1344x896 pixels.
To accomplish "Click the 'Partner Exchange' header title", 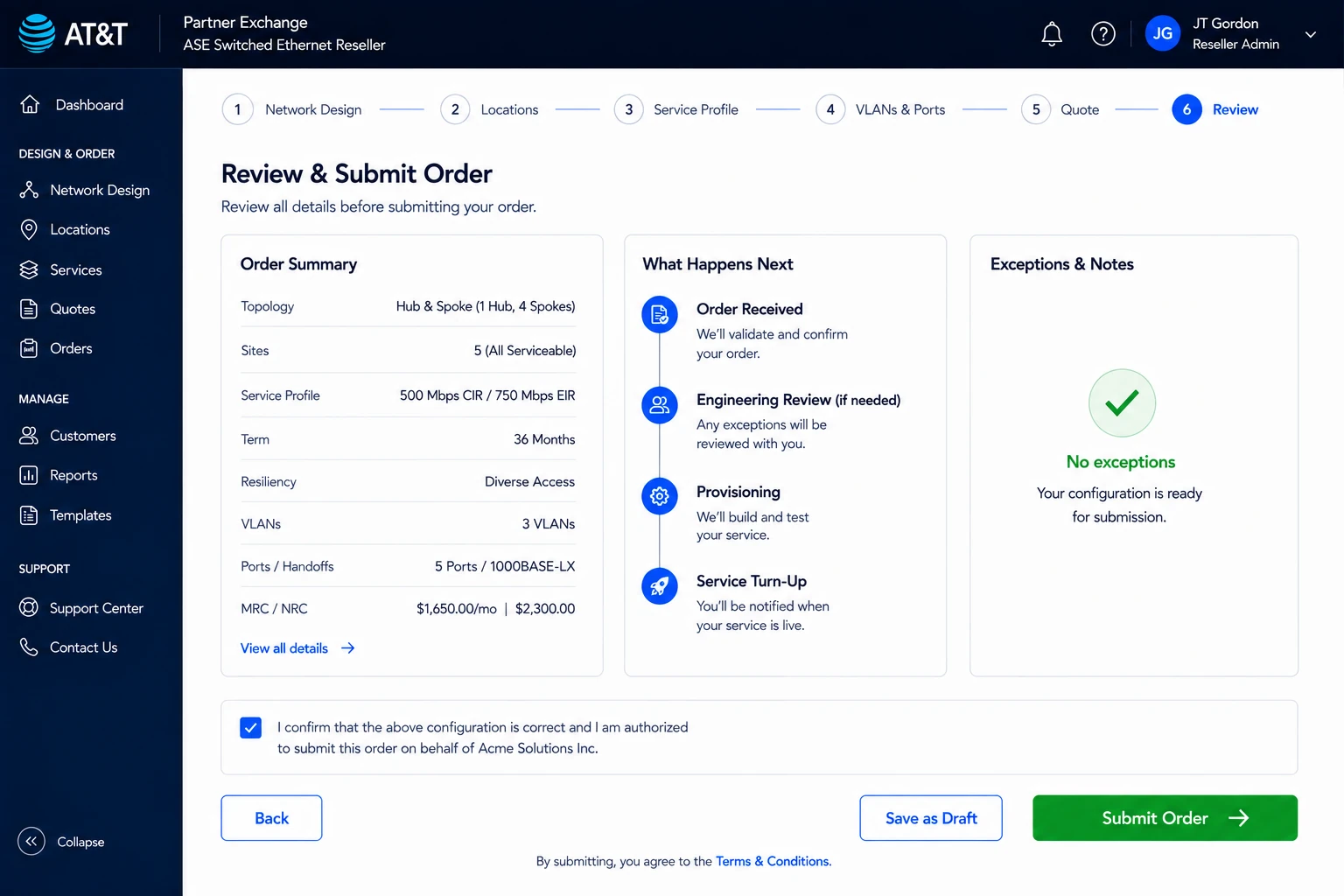I will point(245,22).
